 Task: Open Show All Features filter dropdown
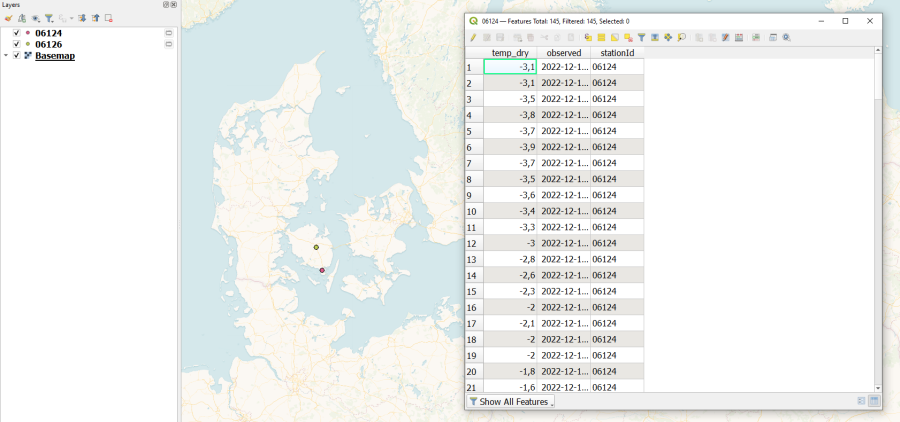[511, 402]
